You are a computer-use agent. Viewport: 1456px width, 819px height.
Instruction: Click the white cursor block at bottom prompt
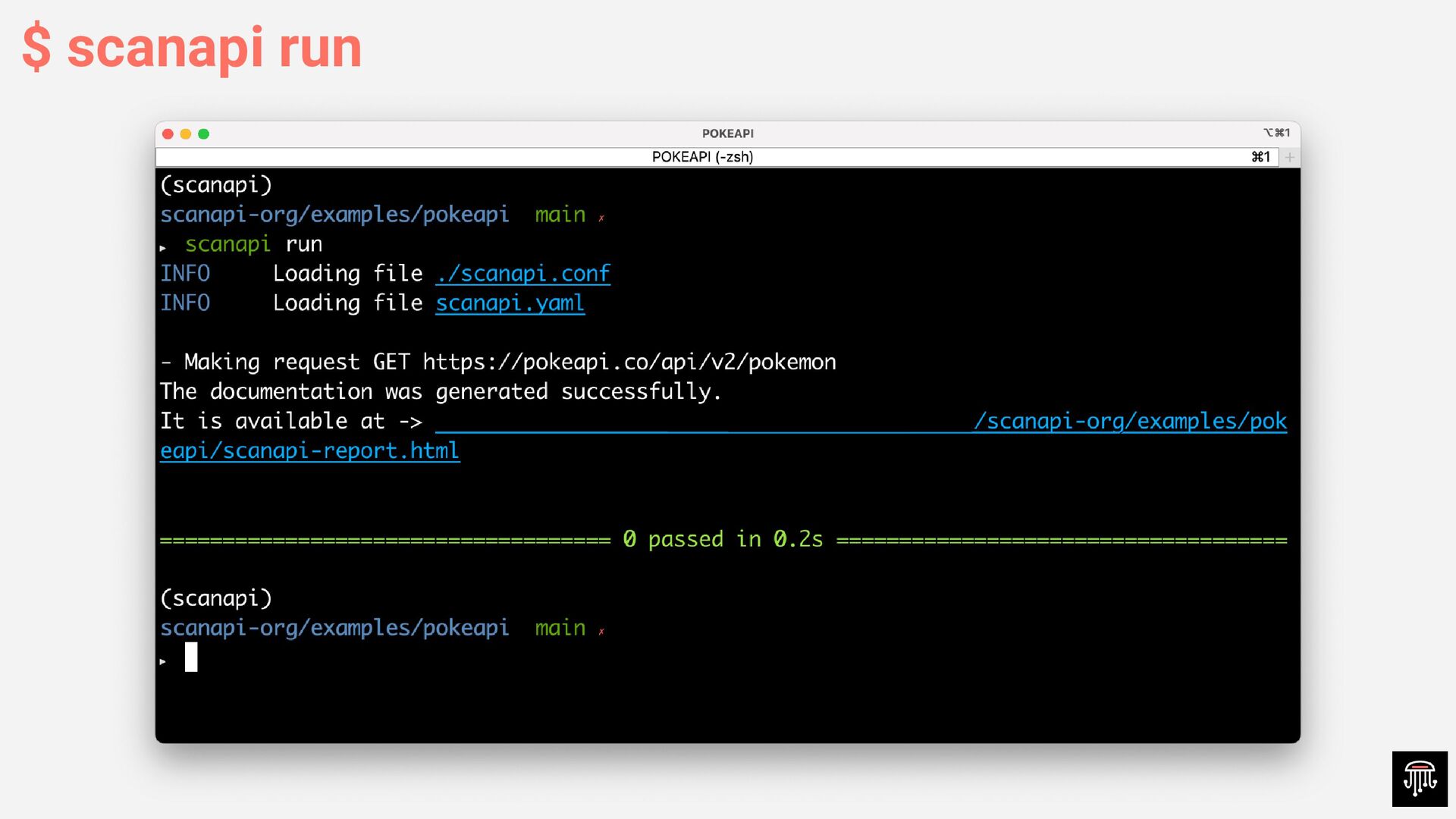pyautogui.click(x=191, y=657)
